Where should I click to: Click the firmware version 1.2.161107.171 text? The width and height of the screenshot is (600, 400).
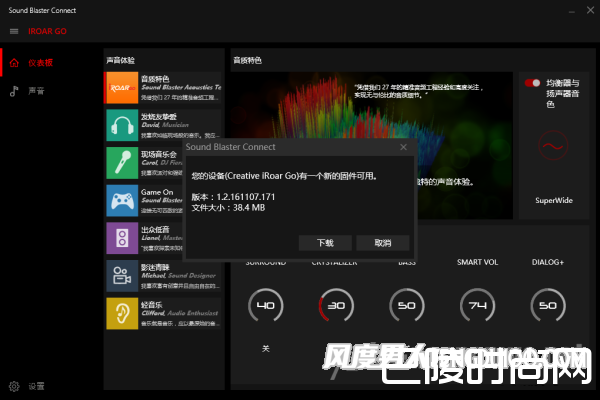click(x=233, y=197)
